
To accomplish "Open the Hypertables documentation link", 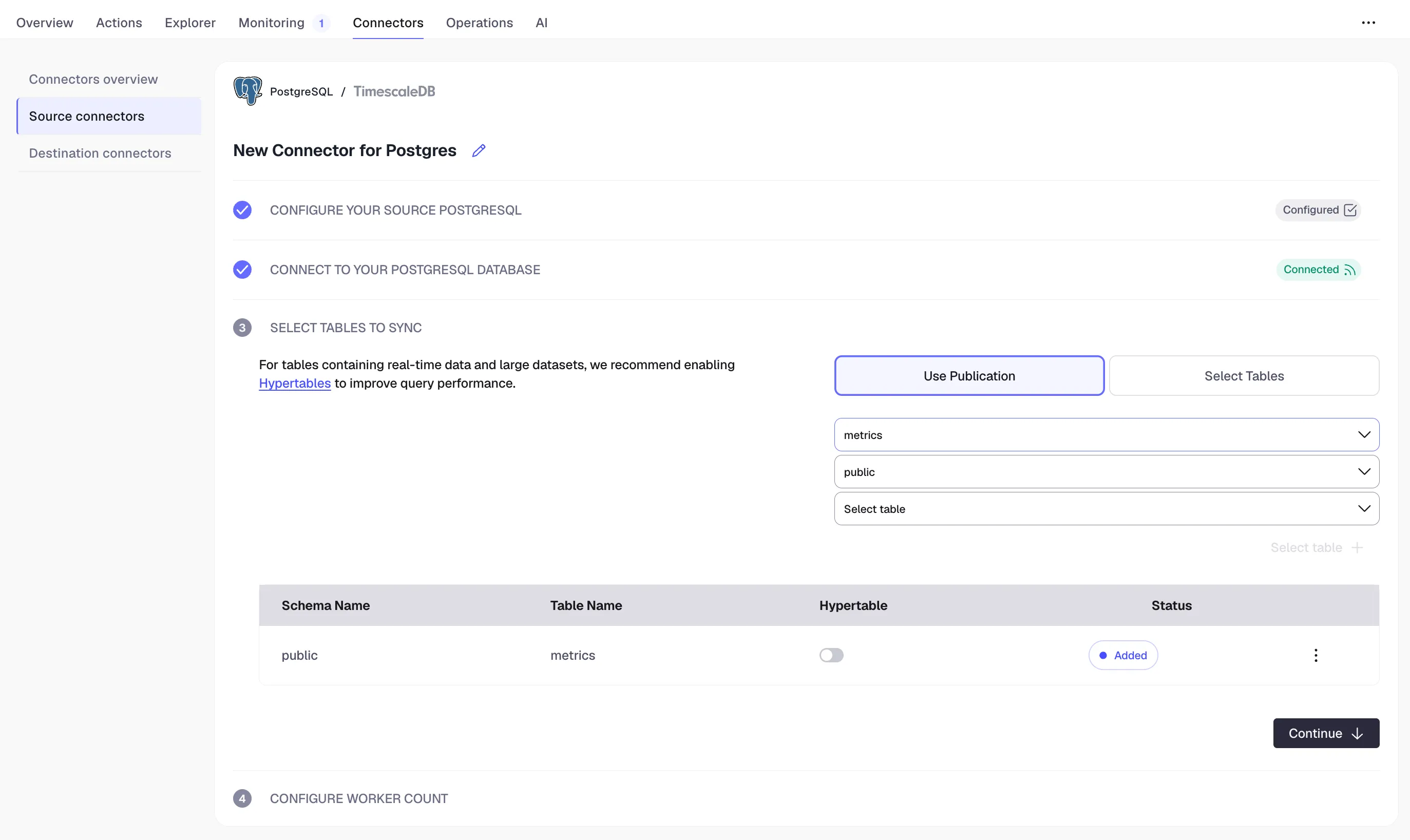I will pos(294,383).
